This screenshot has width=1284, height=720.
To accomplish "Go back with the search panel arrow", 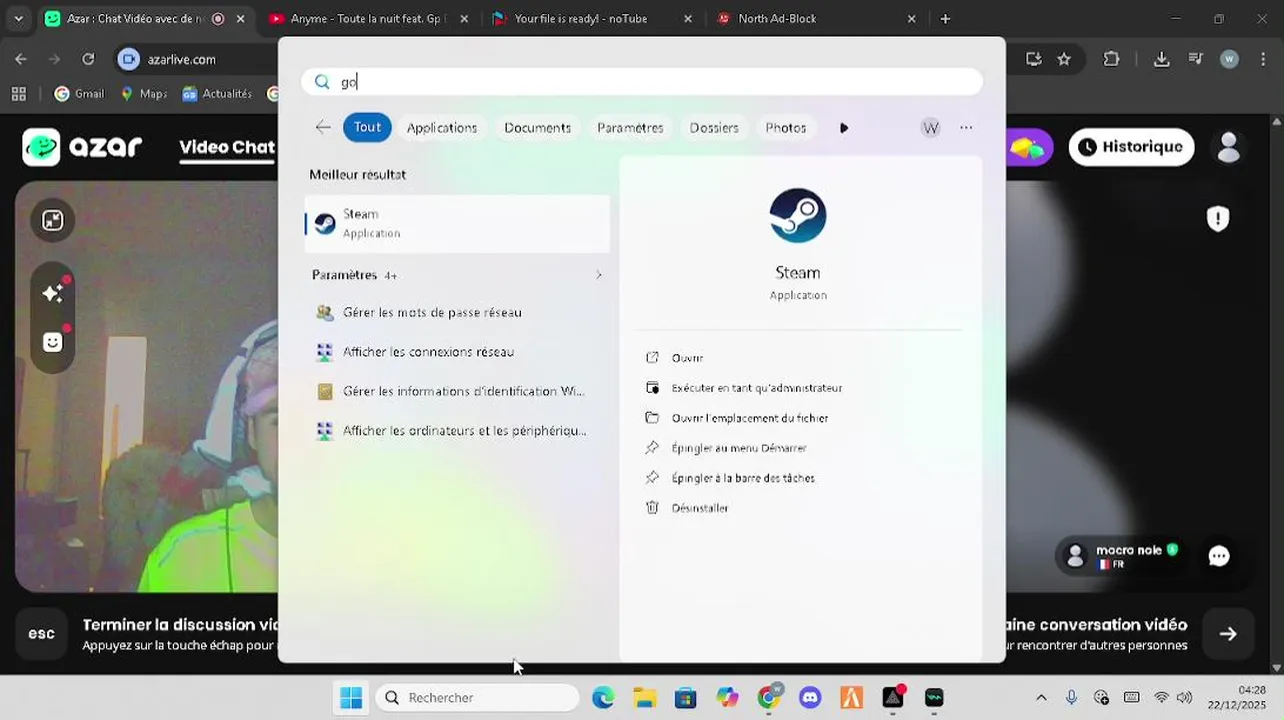I will click(x=323, y=127).
